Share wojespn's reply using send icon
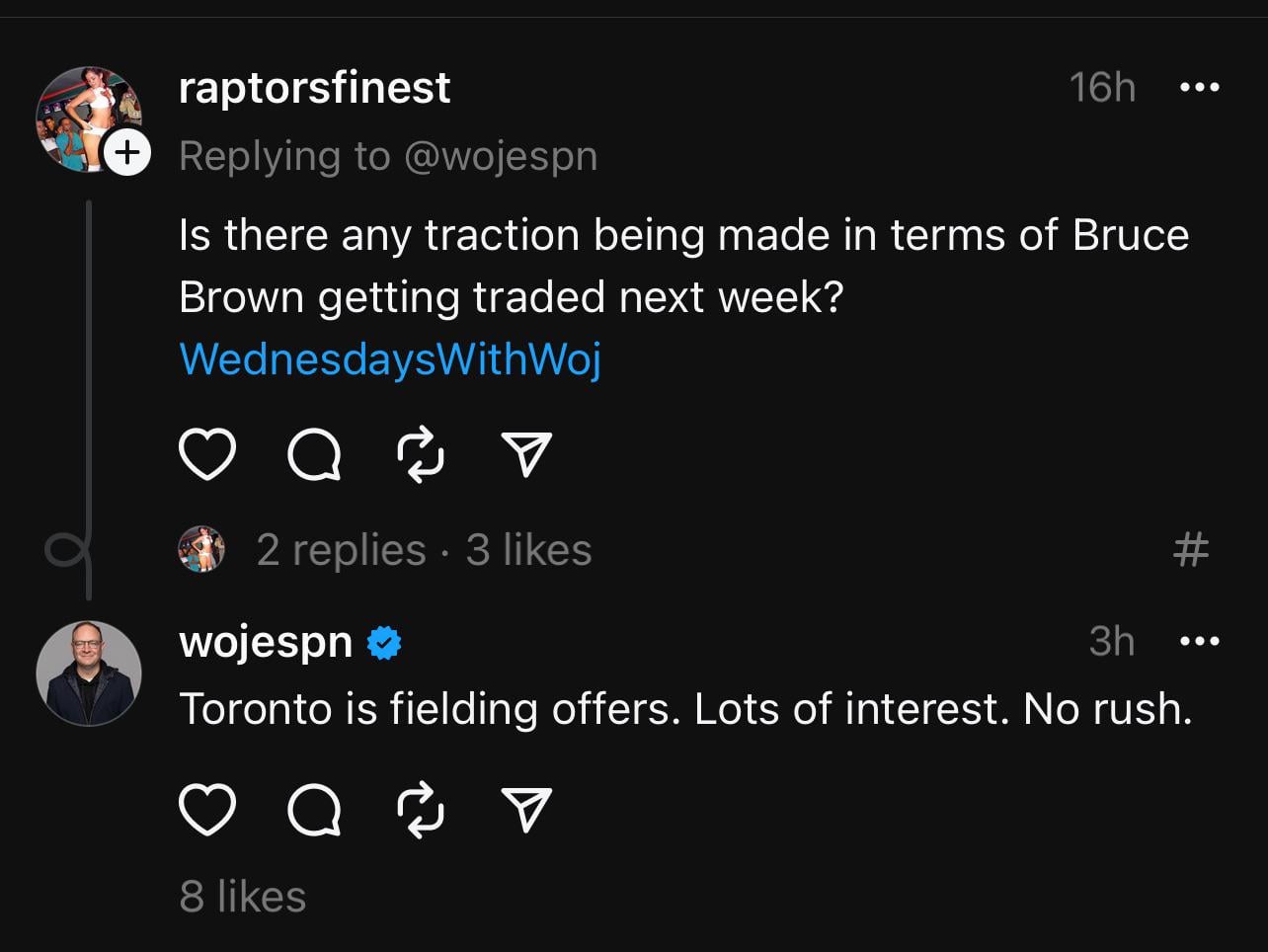 (x=526, y=811)
